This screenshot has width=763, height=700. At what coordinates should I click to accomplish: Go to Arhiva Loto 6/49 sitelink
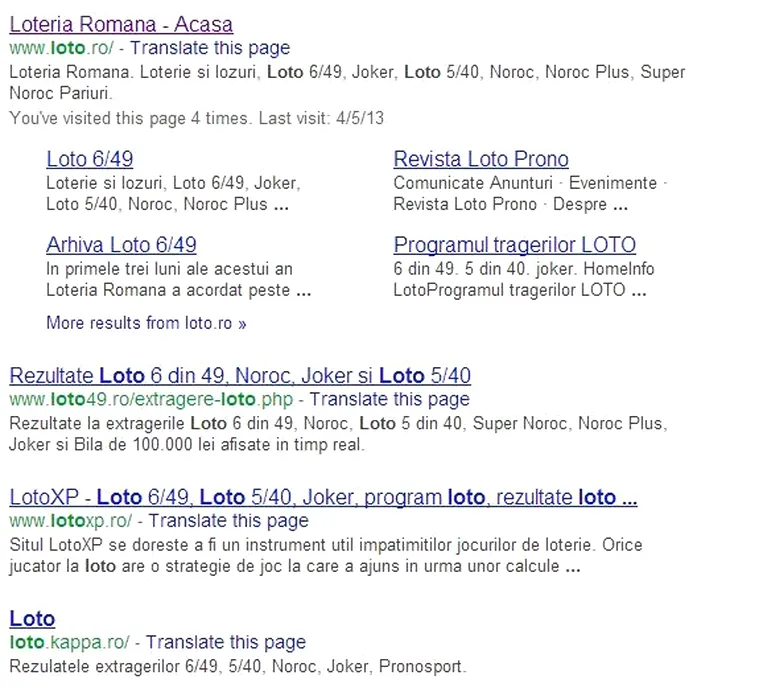tap(121, 245)
